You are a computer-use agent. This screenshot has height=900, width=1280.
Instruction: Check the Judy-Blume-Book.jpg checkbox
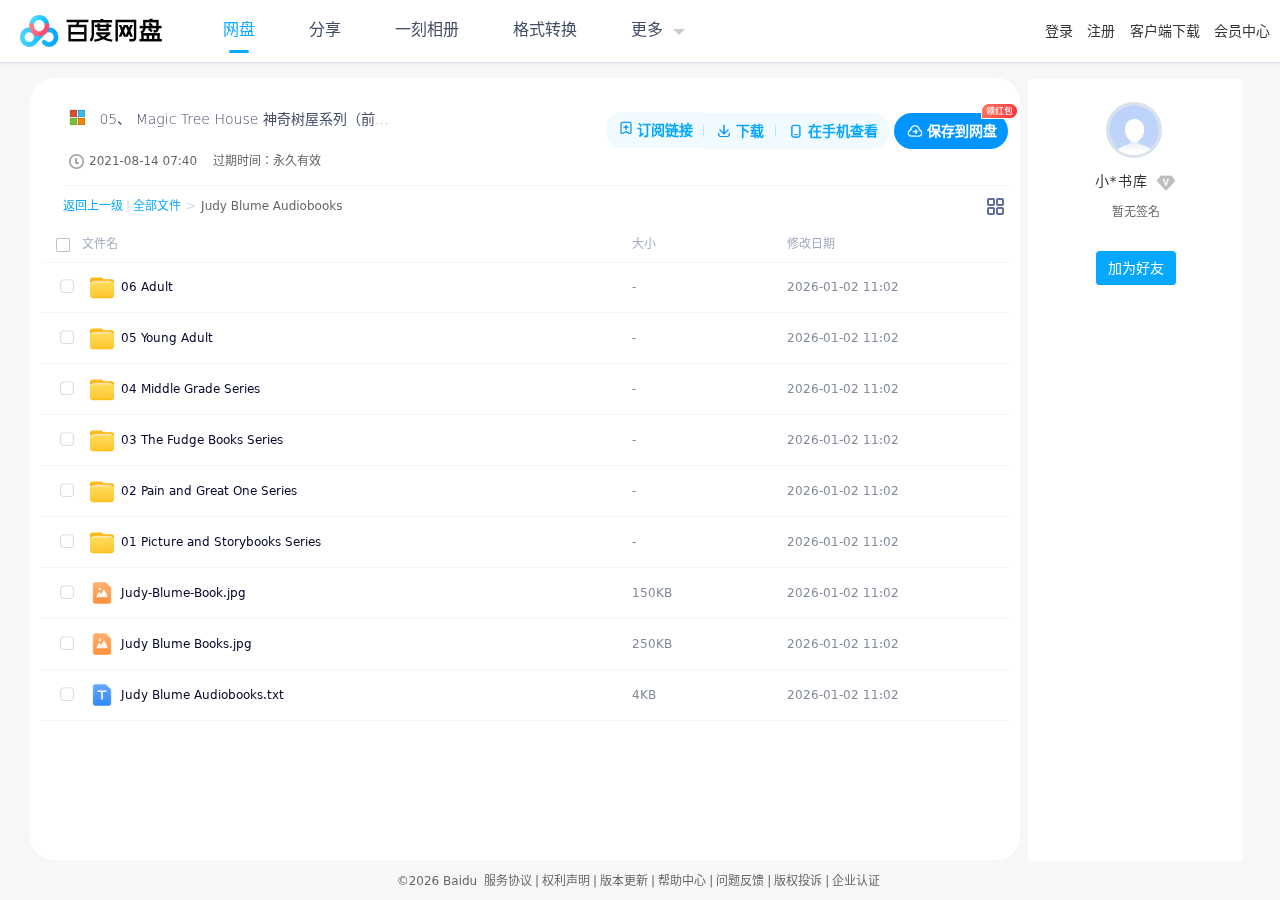pyautogui.click(x=67, y=592)
